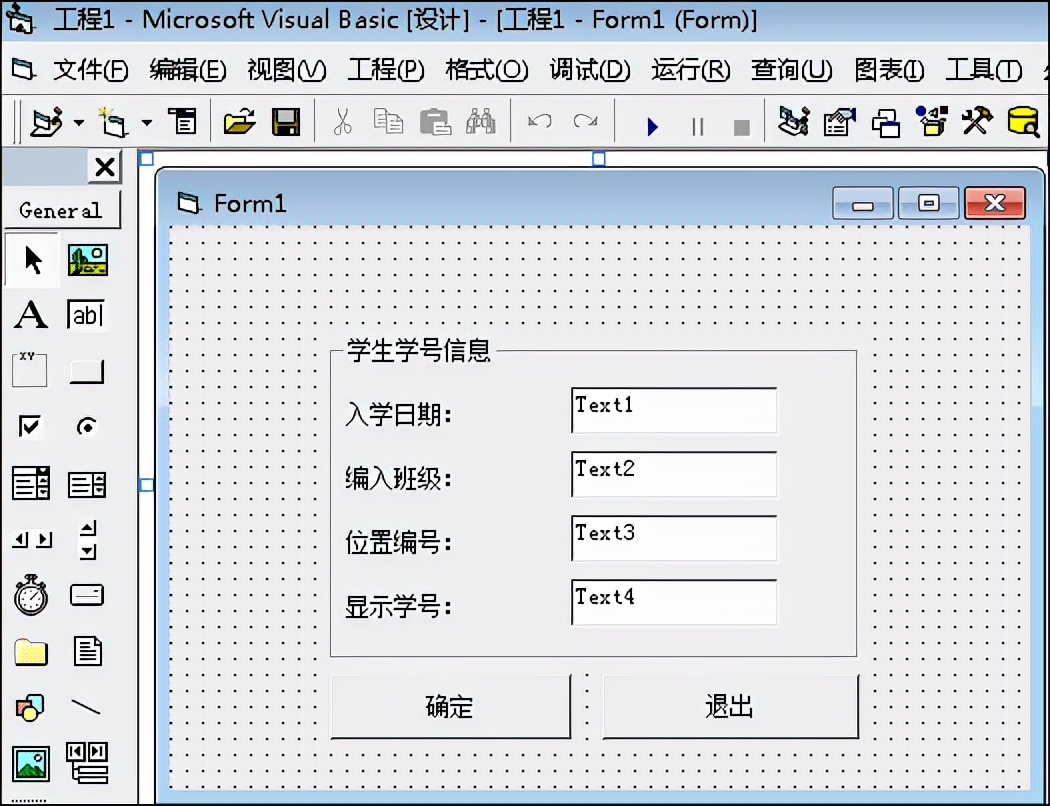Select the Shape control in the toolbox
This screenshot has height=806, width=1050.
(x=30, y=705)
